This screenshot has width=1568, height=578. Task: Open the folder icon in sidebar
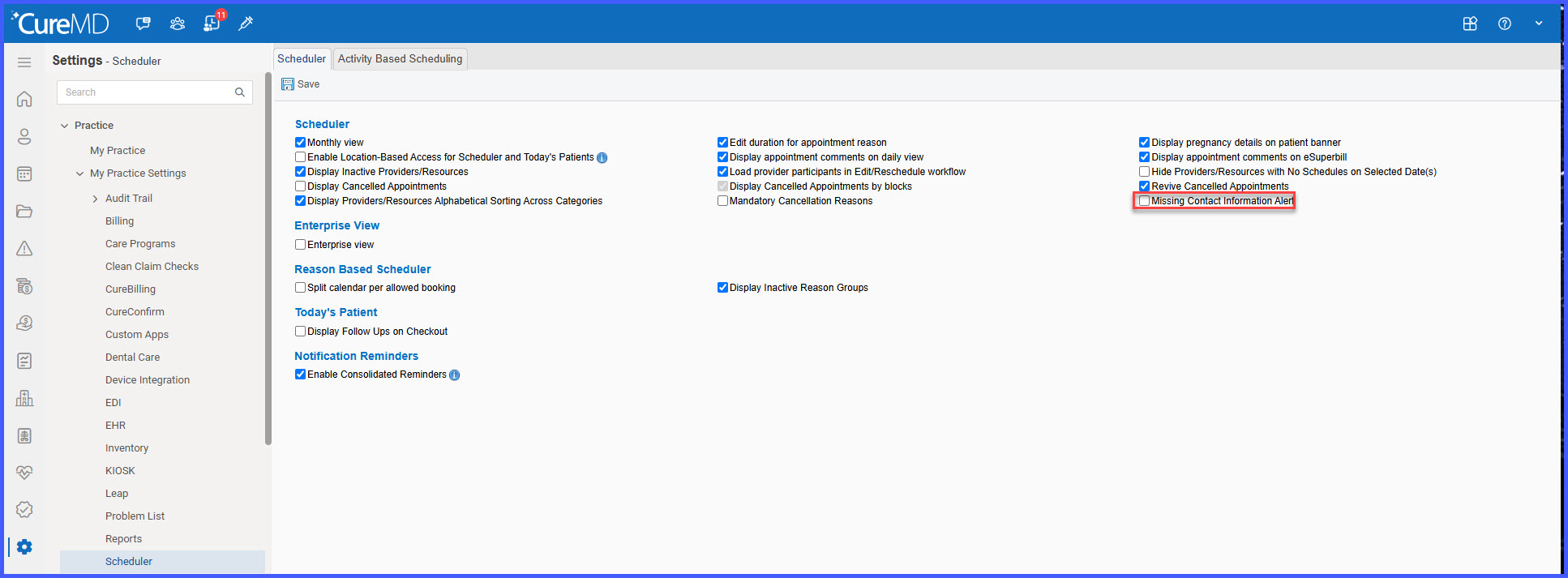(x=24, y=212)
